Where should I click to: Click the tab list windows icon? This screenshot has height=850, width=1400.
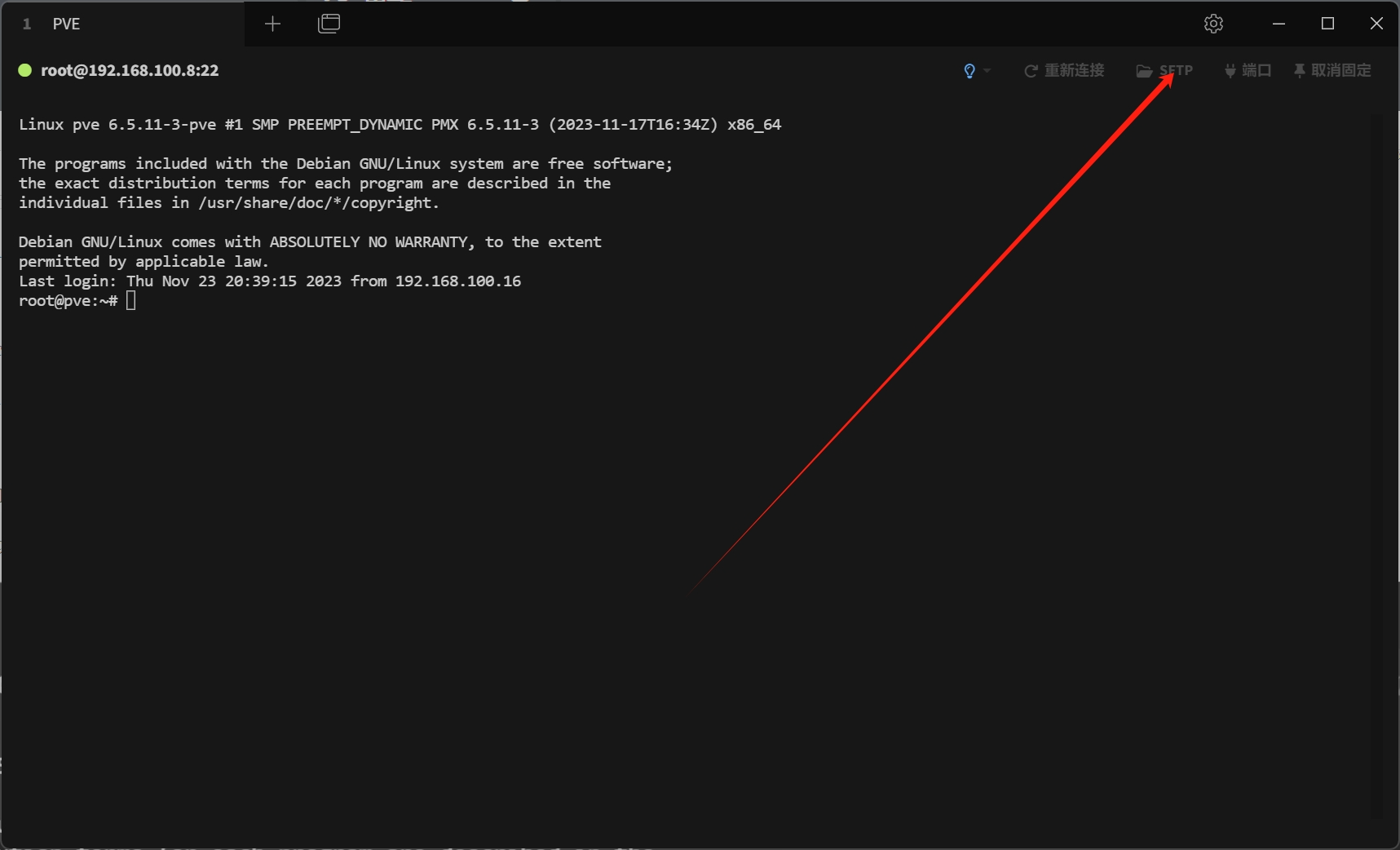(x=329, y=24)
